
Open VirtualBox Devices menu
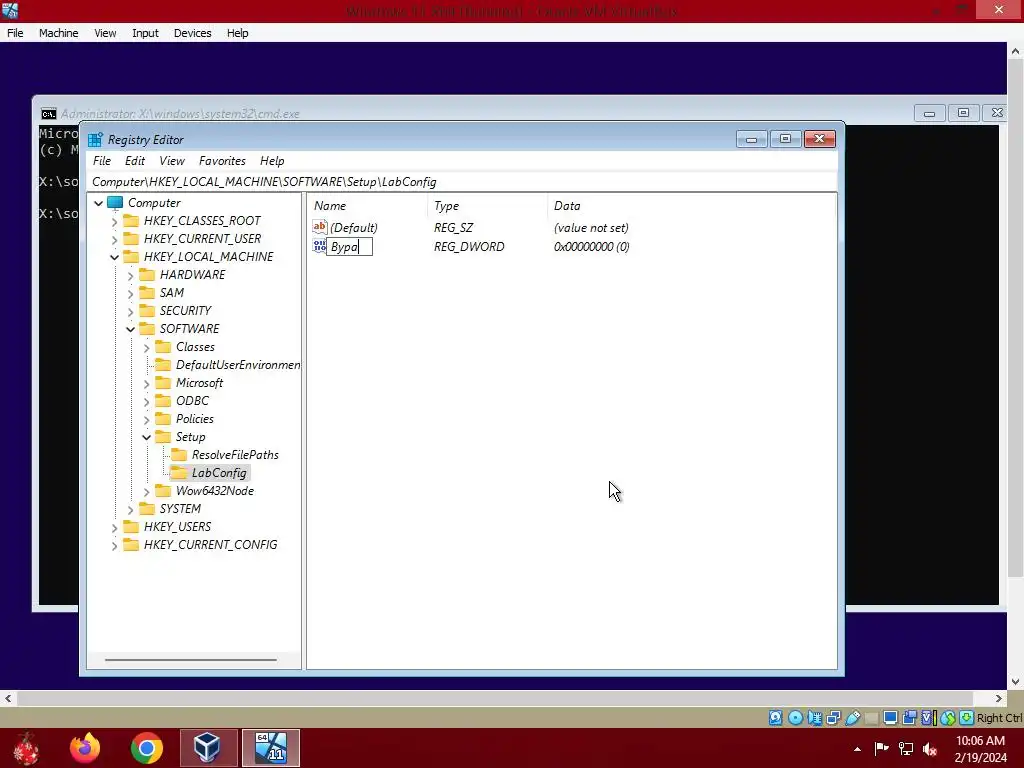click(x=192, y=33)
